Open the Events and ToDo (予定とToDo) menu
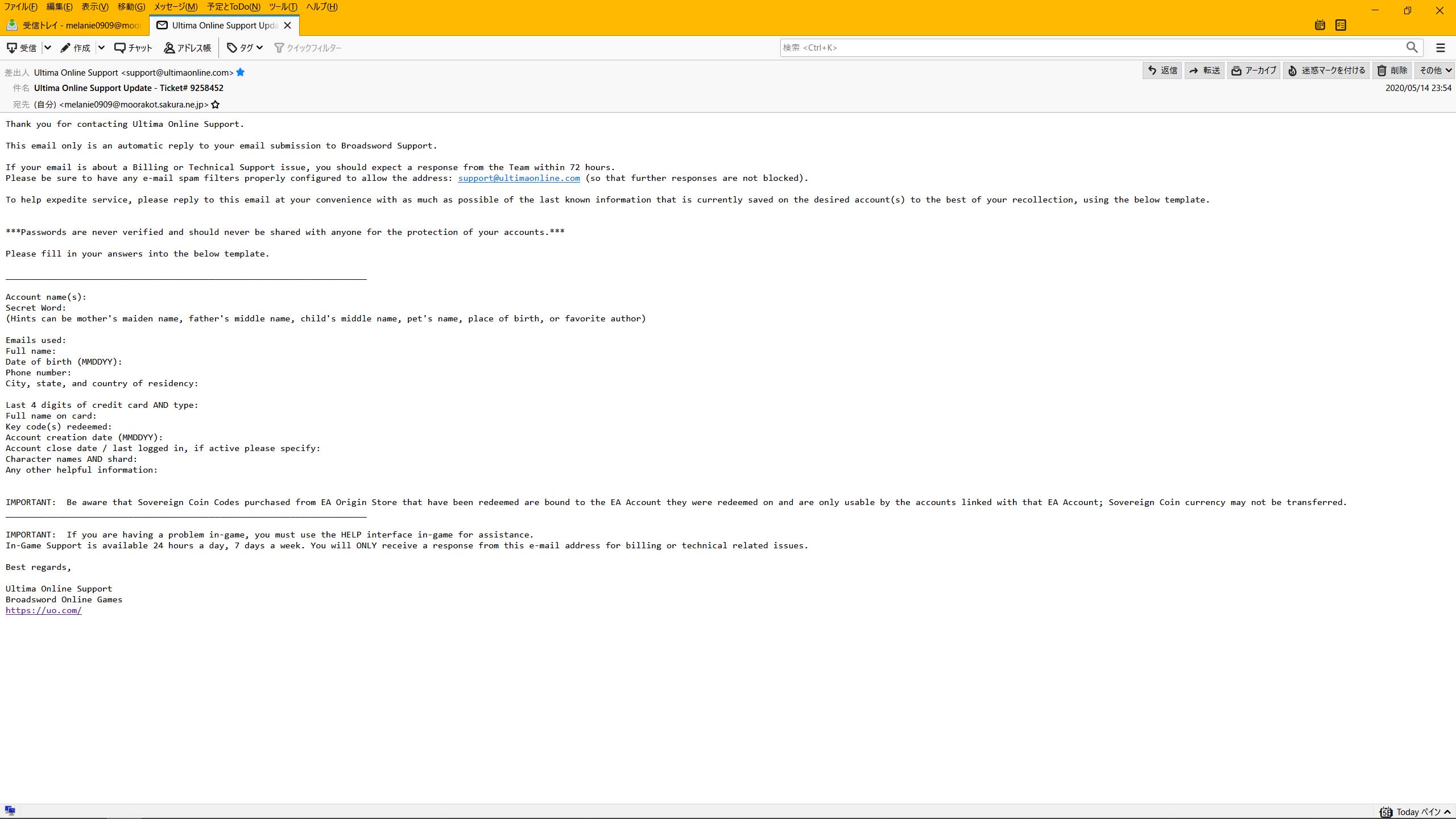The height and width of the screenshot is (819, 1456). tap(233, 7)
